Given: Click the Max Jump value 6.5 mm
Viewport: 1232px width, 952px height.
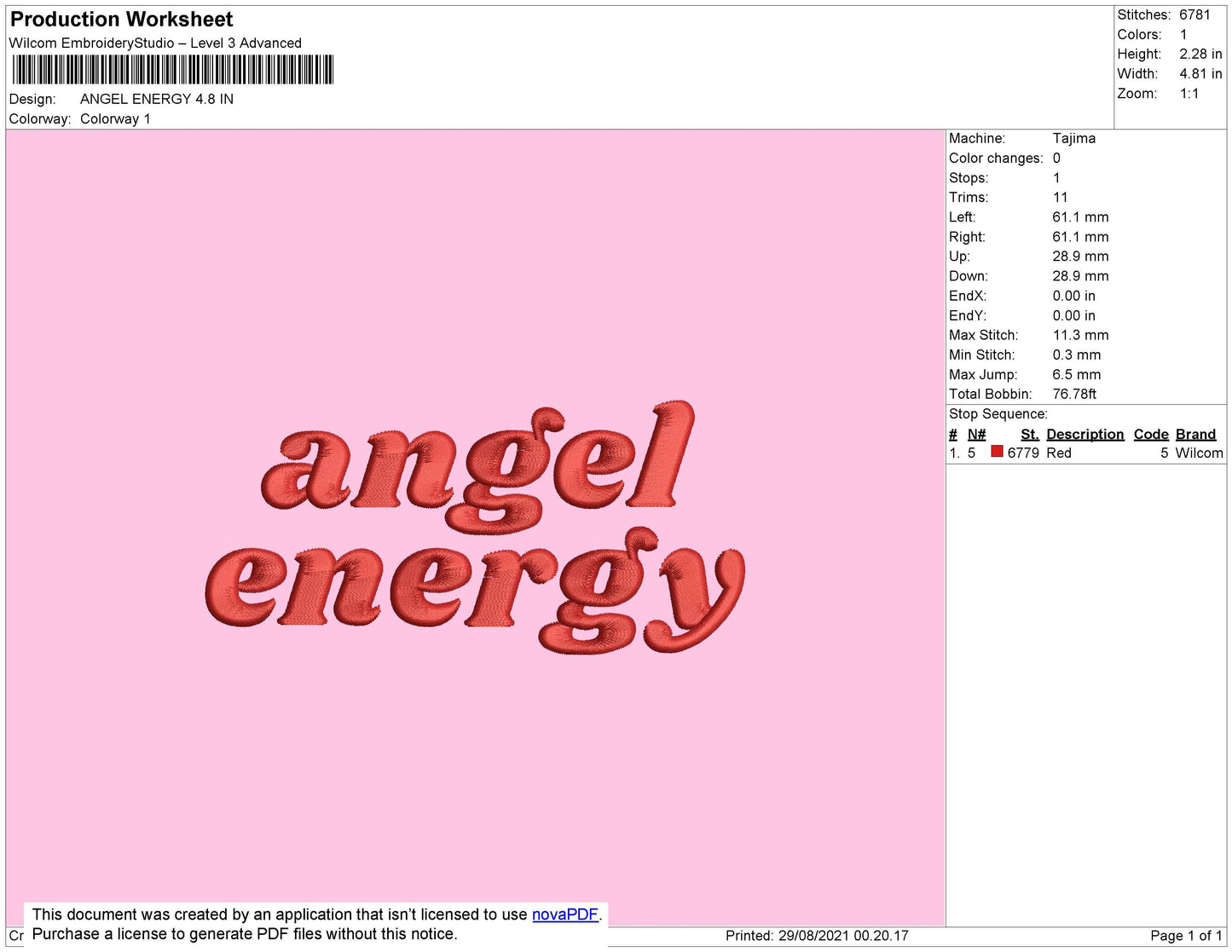Looking at the screenshot, I should (x=1077, y=374).
